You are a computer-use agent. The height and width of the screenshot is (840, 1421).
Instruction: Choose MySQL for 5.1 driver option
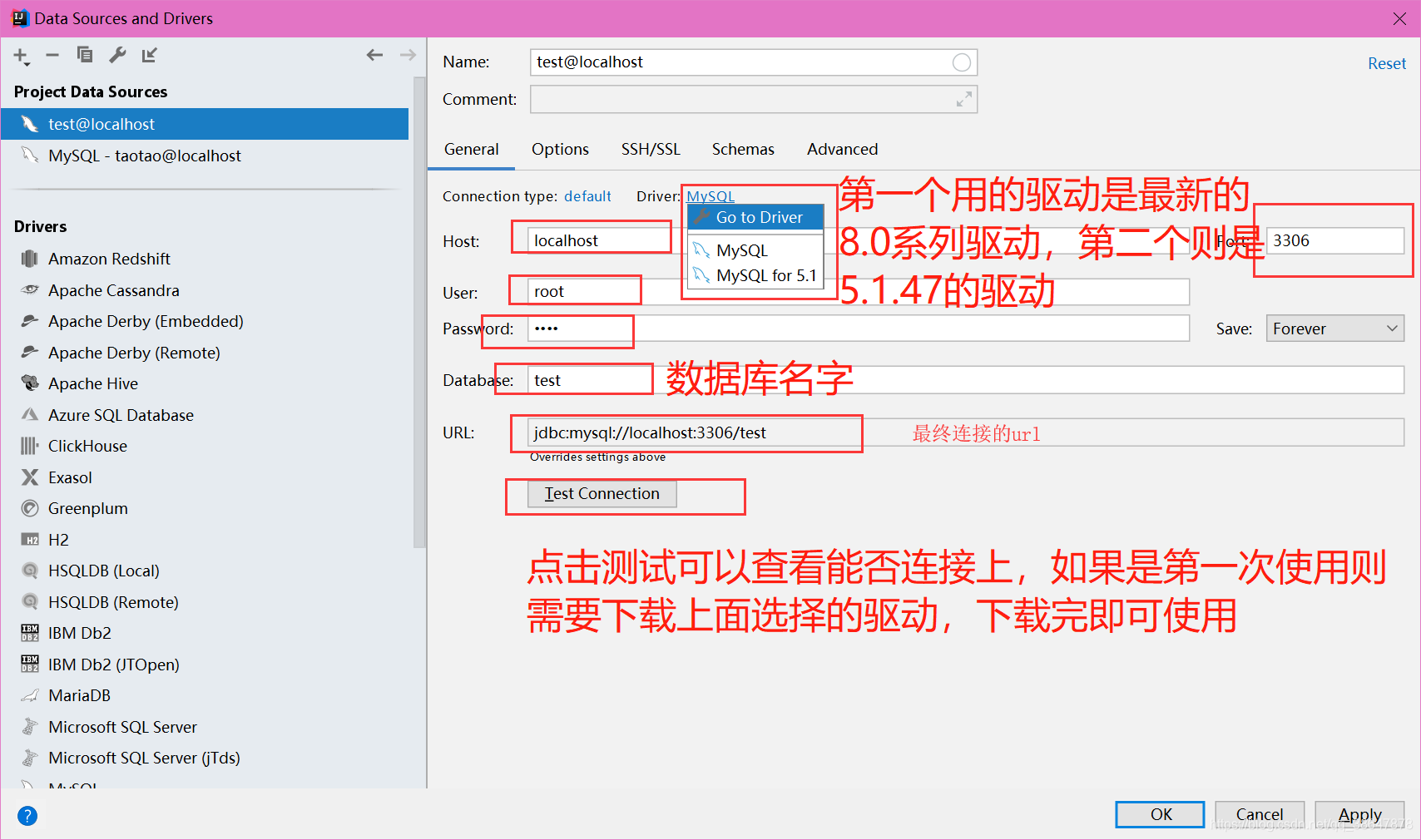[x=755, y=275]
